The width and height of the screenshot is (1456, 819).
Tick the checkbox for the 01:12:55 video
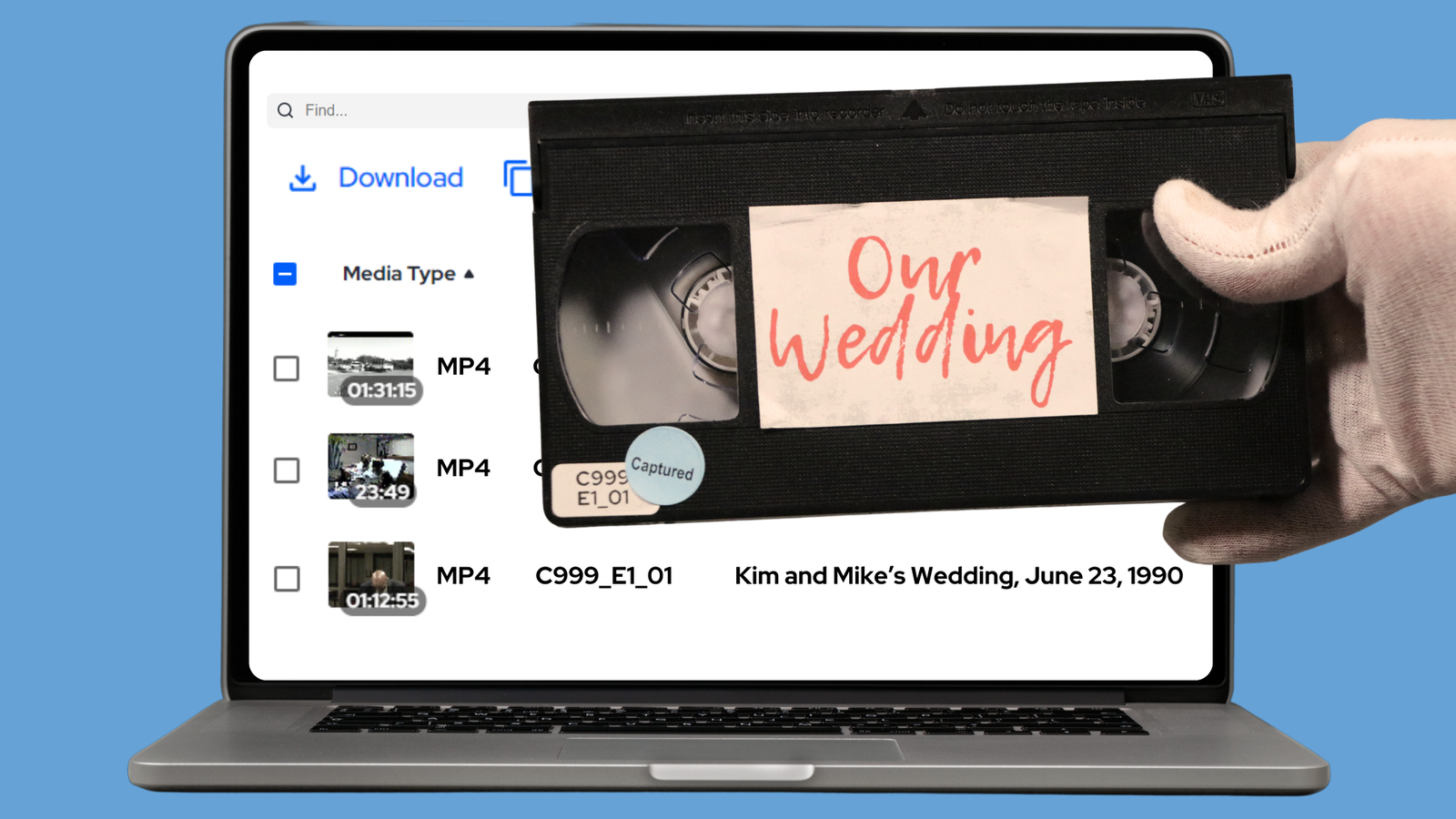click(287, 579)
